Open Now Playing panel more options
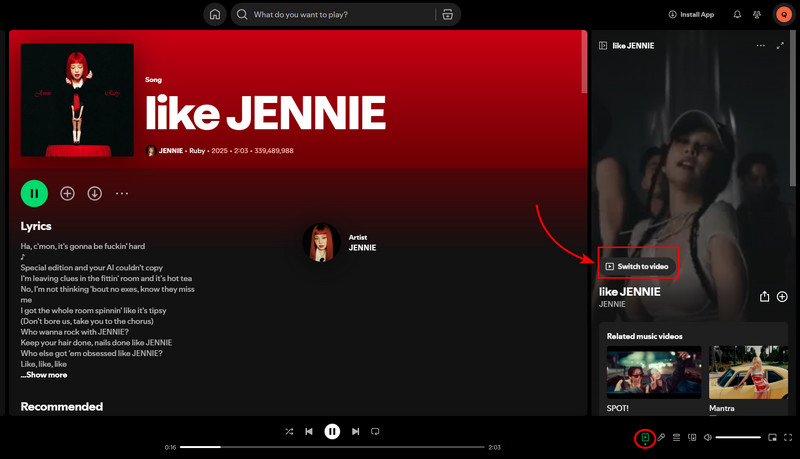The width and height of the screenshot is (800, 459). (x=760, y=46)
